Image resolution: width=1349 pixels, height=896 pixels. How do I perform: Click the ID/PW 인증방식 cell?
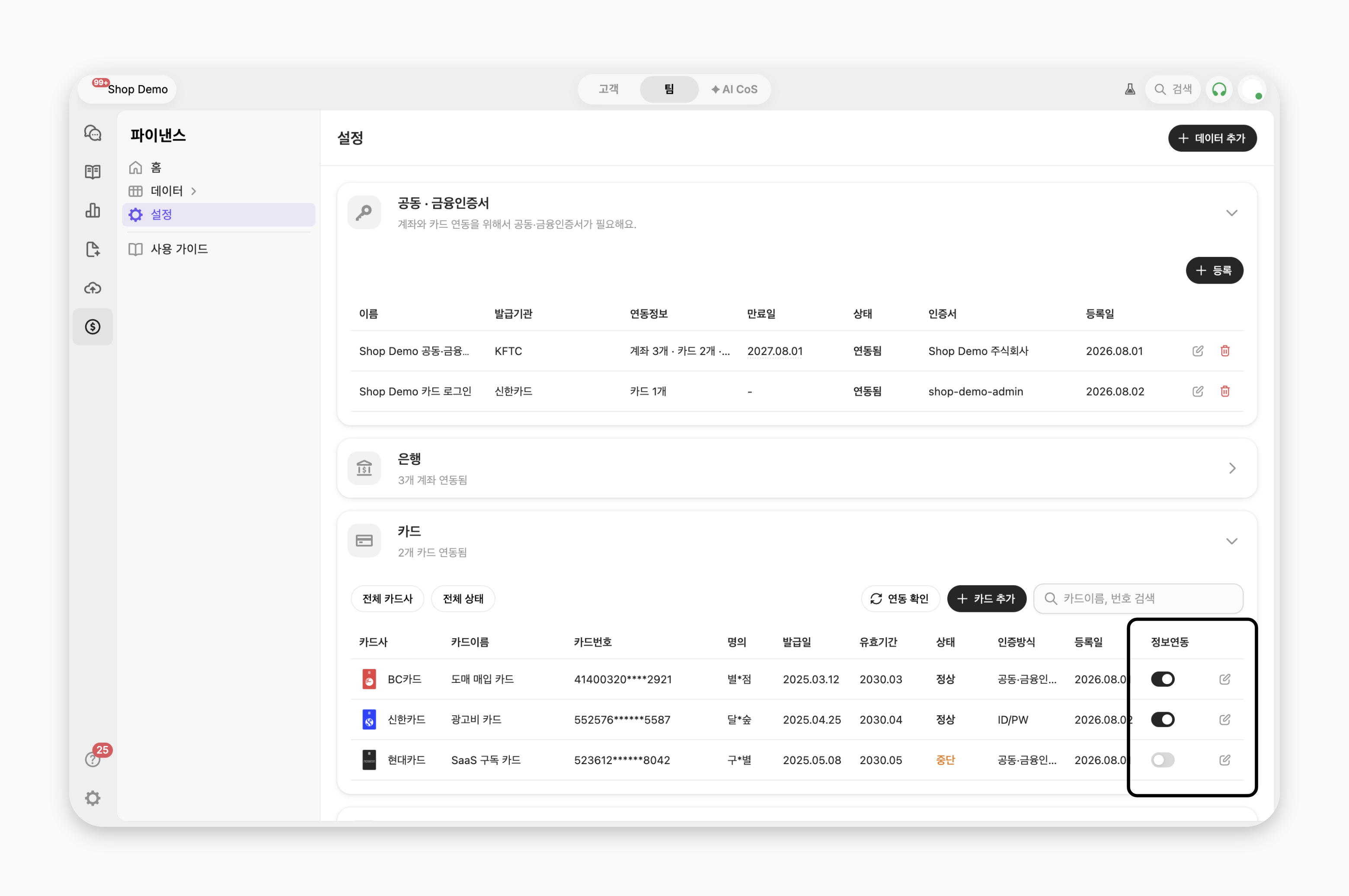[1013, 720]
